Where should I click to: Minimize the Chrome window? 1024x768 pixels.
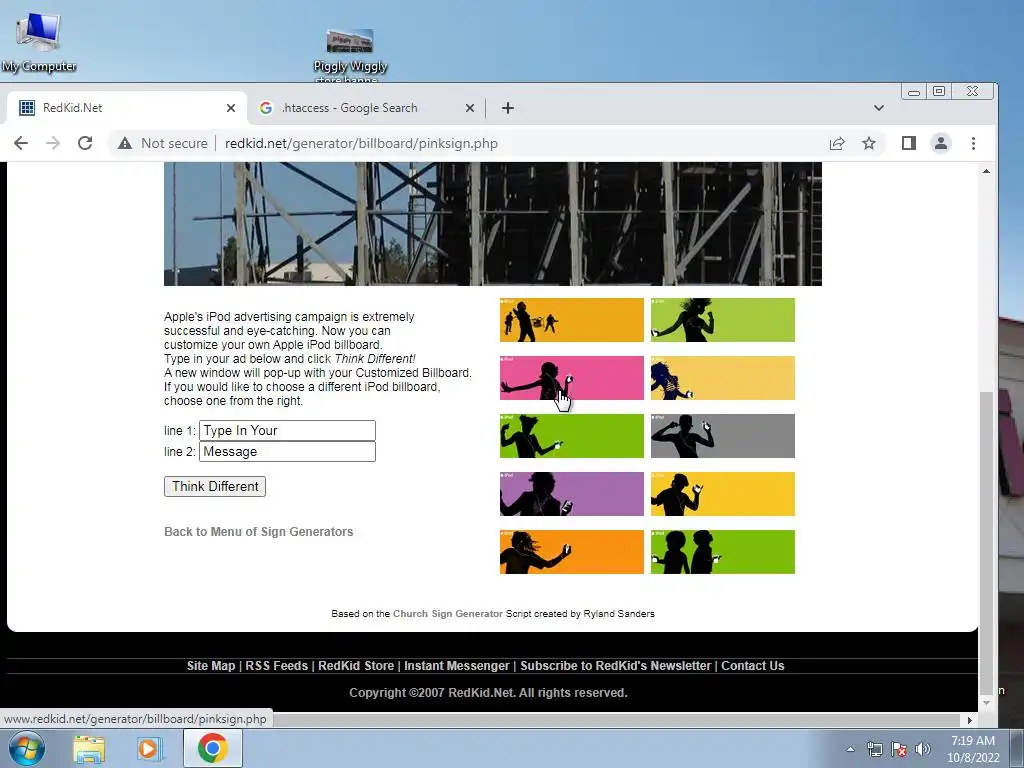click(914, 91)
